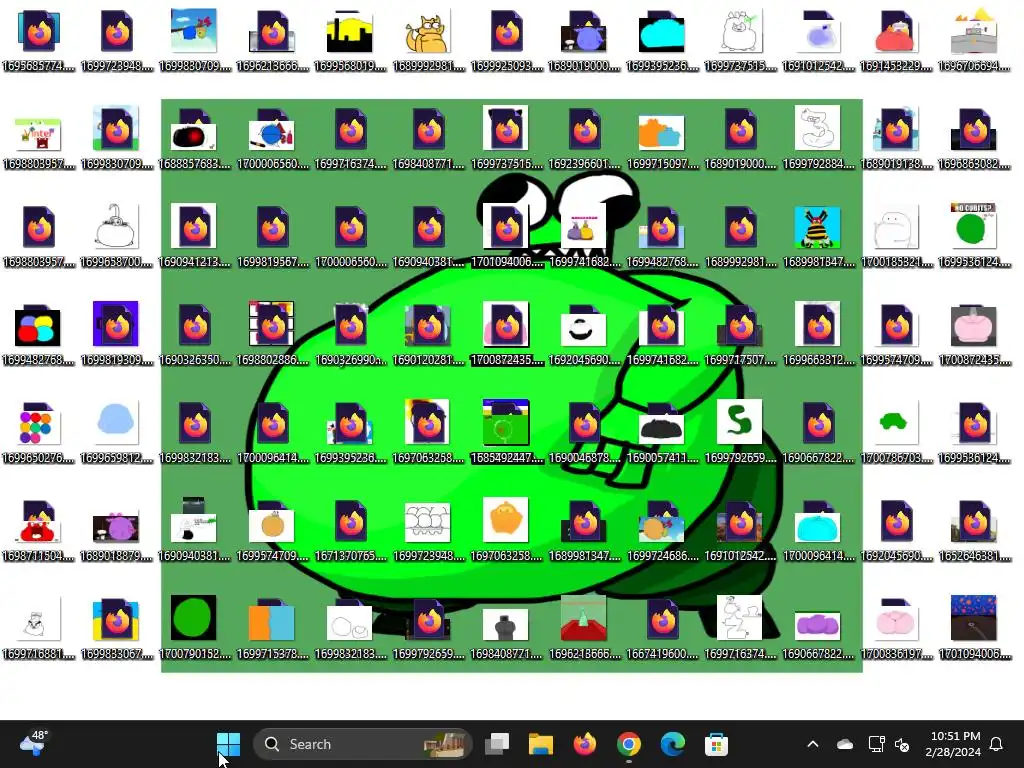Image resolution: width=1024 pixels, height=768 pixels.
Task: Select the Firefox file 1699819567
Action: (272, 236)
